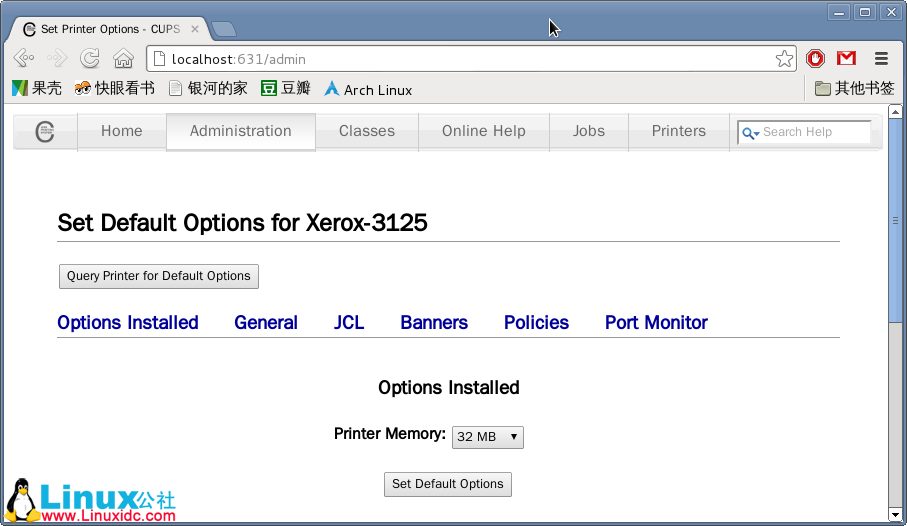The image size is (907, 526).
Task: Click the browser back arrow
Action: (24, 59)
